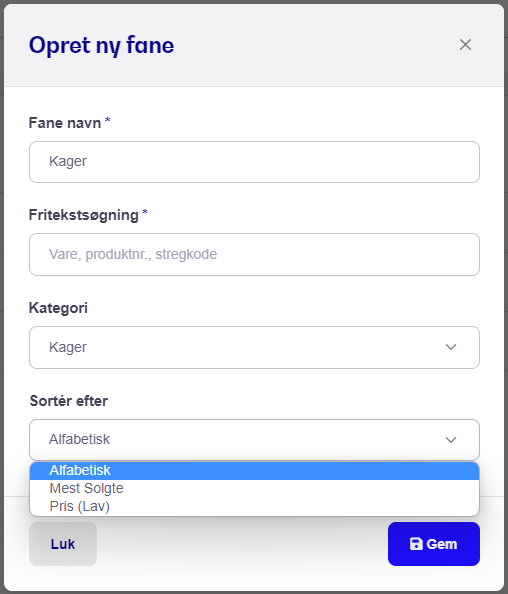Save the new tab with Gem

pos(434,544)
